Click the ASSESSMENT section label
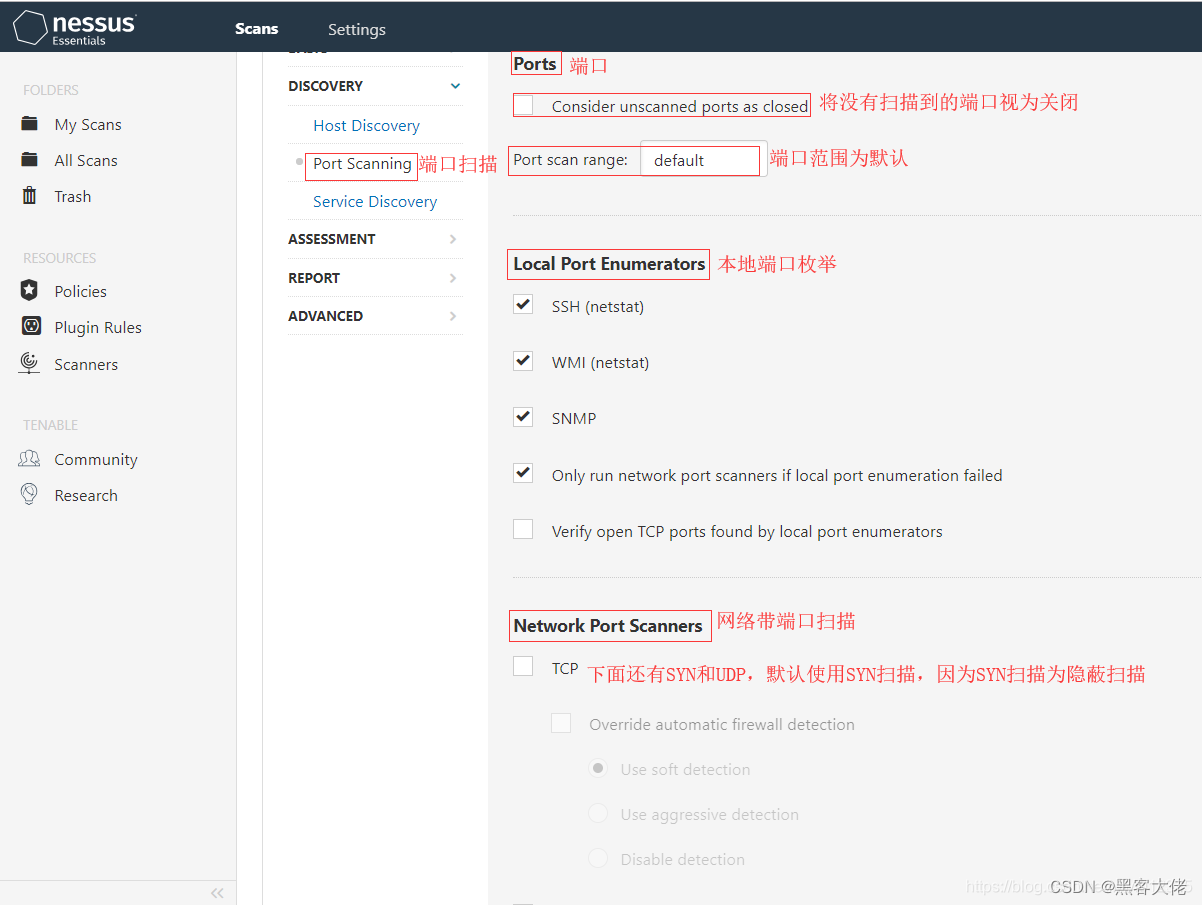 click(x=332, y=239)
